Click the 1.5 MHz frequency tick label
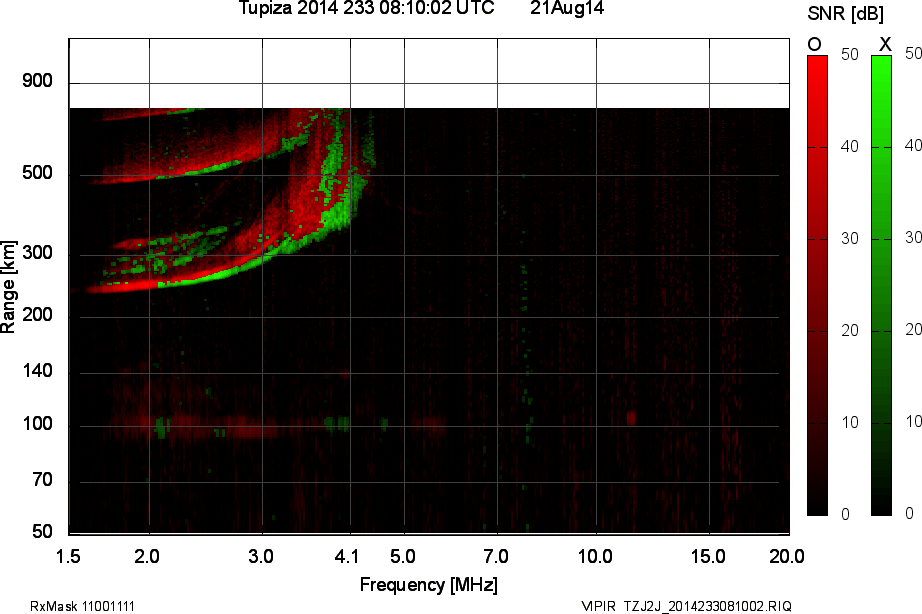Image resolution: width=922 pixels, height=614 pixels. (70, 555)
